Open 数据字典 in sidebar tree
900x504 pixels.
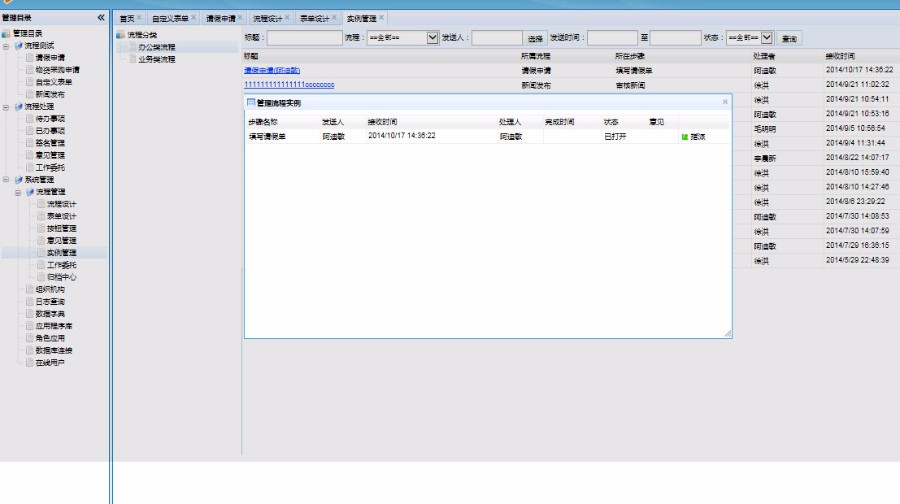tap(50, 314)
